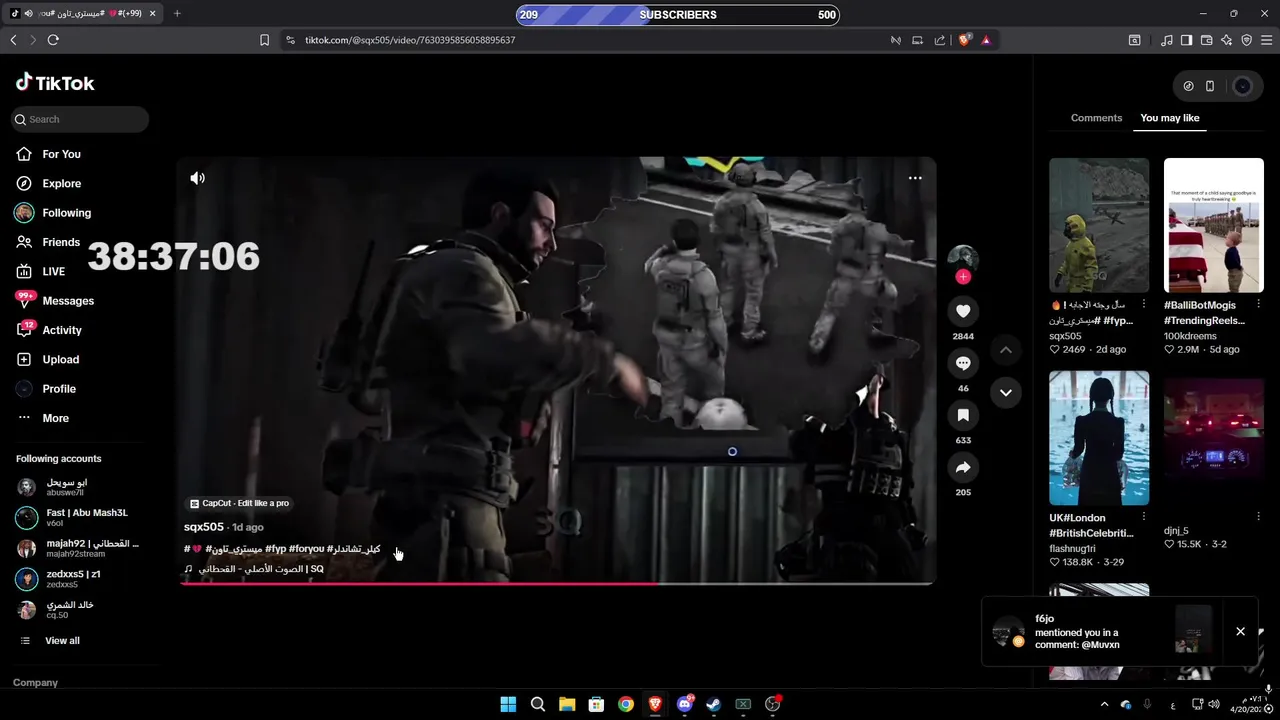Viewport: 1280px width, 720px height.
Task: Open Steam from the taskbar
Action: [x=713, y=704]
